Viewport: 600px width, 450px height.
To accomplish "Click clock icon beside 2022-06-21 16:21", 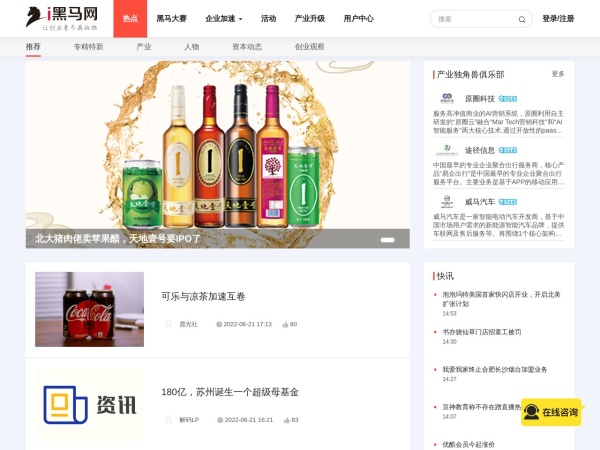I will (220, 420).
